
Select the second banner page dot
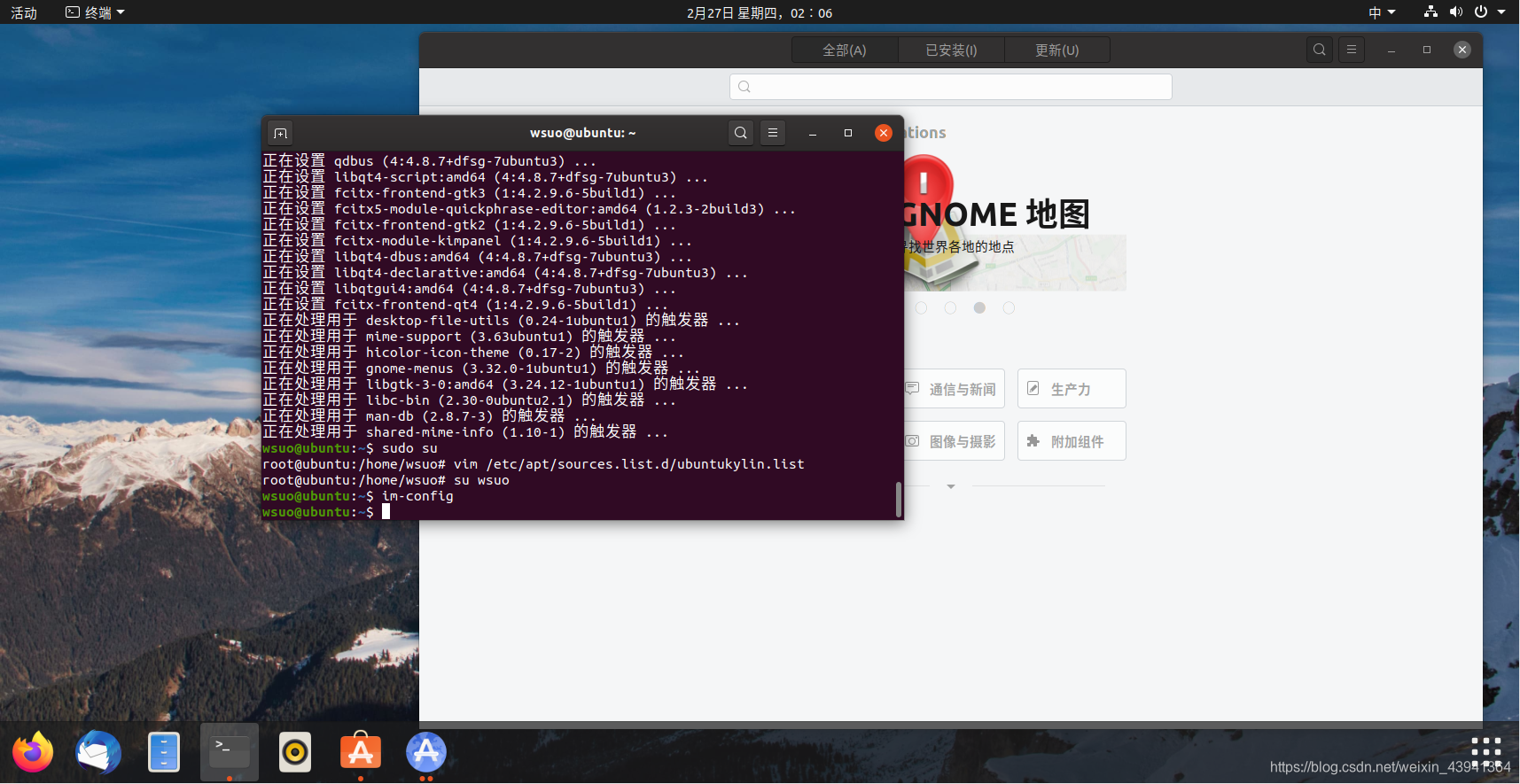coord(950,308)
